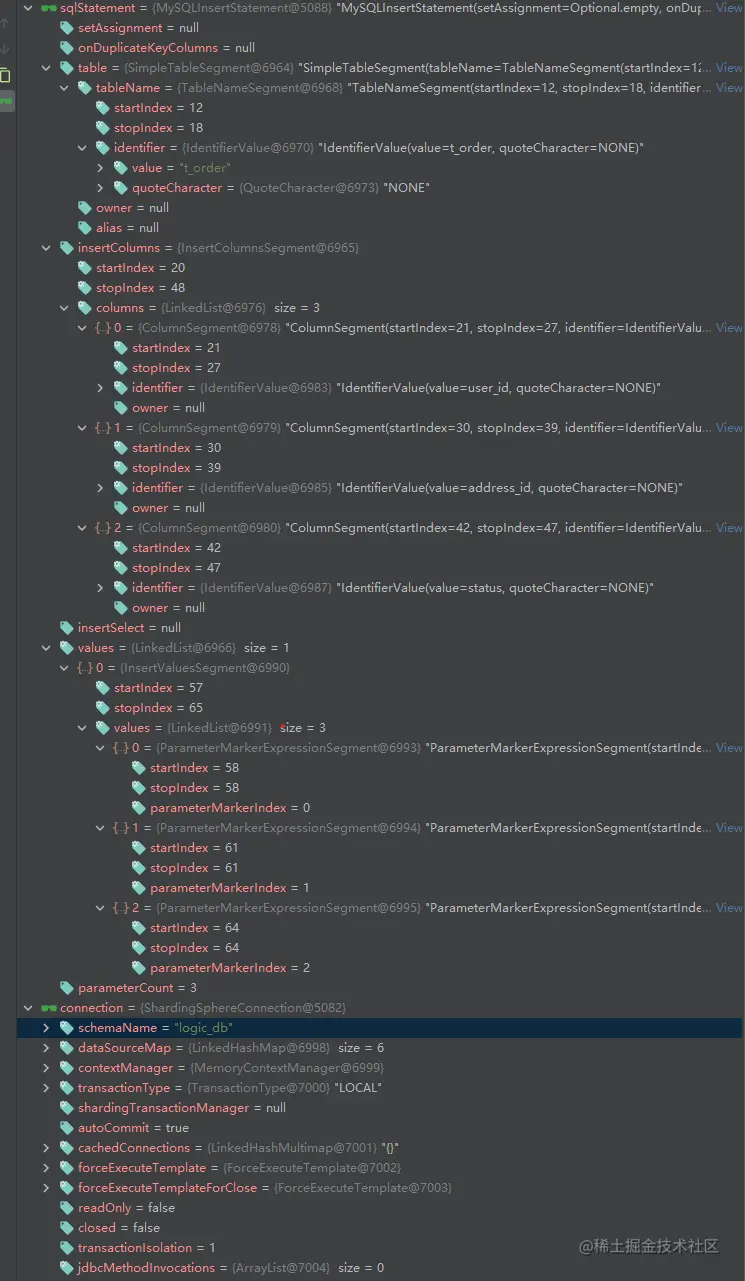Click the up arrow in left gutter
Screen dimensions: 745x1281
click(5, 21)
